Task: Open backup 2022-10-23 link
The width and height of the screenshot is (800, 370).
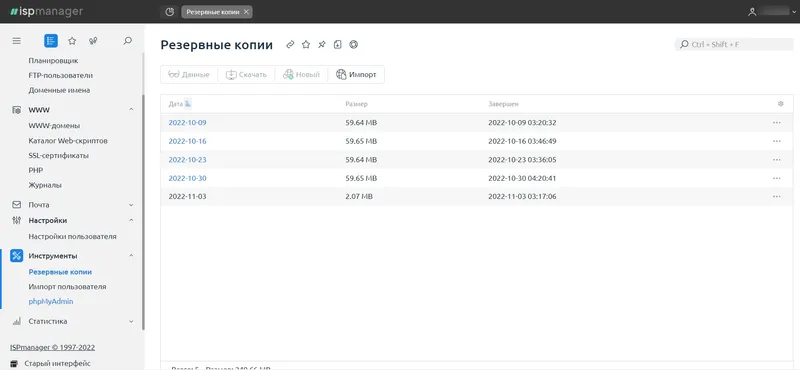Action: click(x=187, y=160)
